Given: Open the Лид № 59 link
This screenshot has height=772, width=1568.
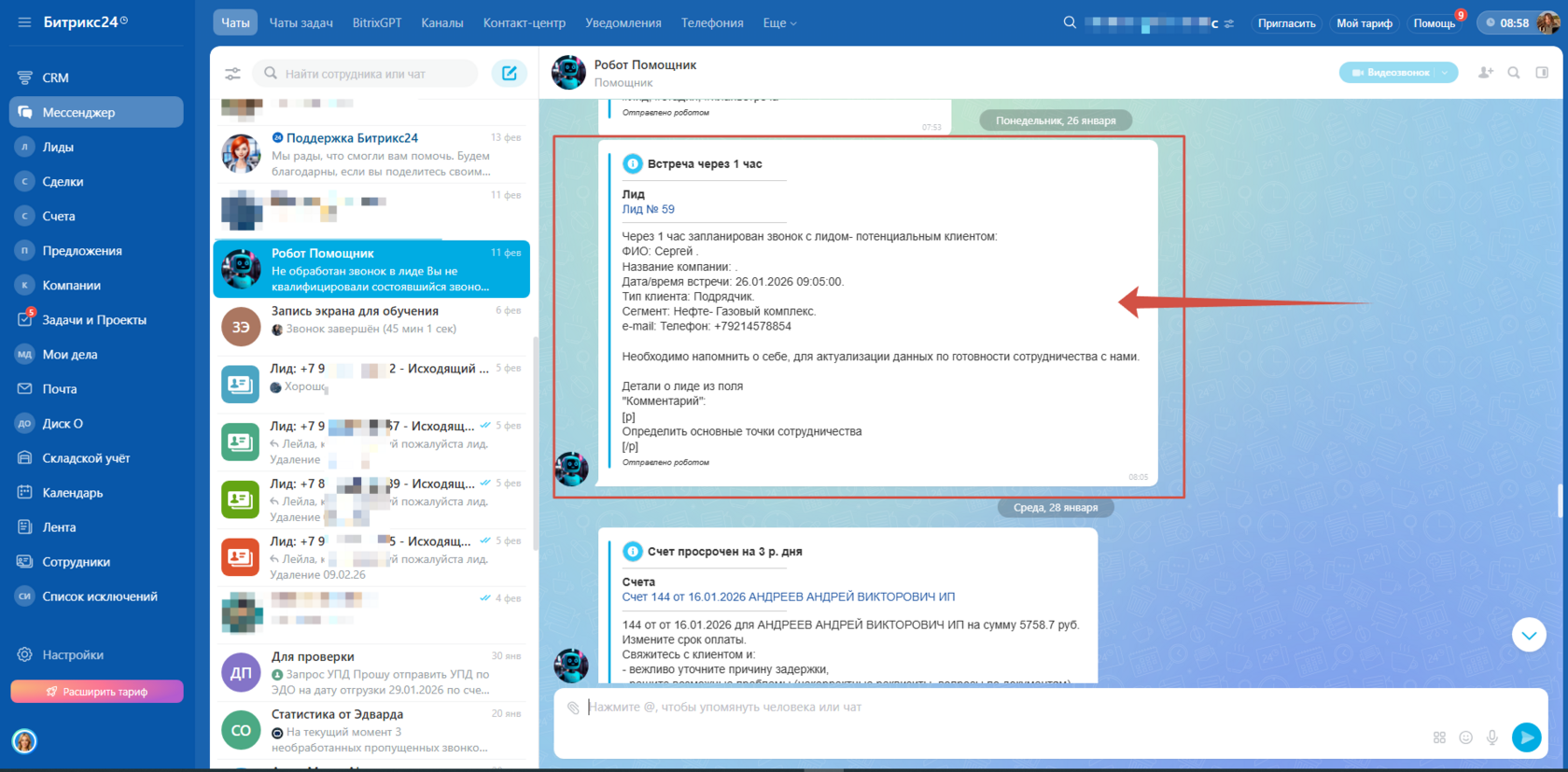Looking at the screenshot, I should (648, 209).
